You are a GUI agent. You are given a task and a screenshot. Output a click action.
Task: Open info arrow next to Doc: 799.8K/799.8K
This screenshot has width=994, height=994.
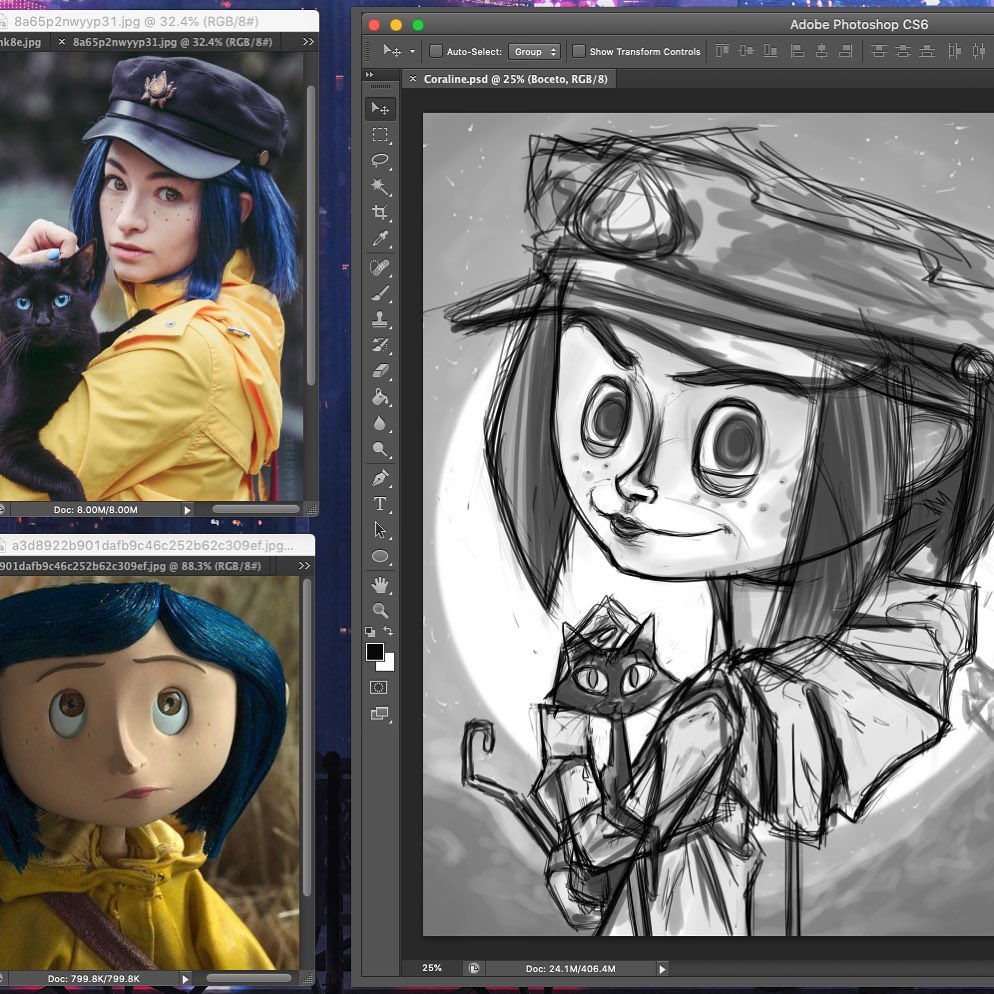185,979
